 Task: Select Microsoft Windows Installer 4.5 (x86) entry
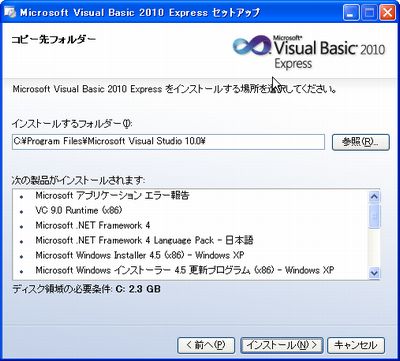coord(140,255)
